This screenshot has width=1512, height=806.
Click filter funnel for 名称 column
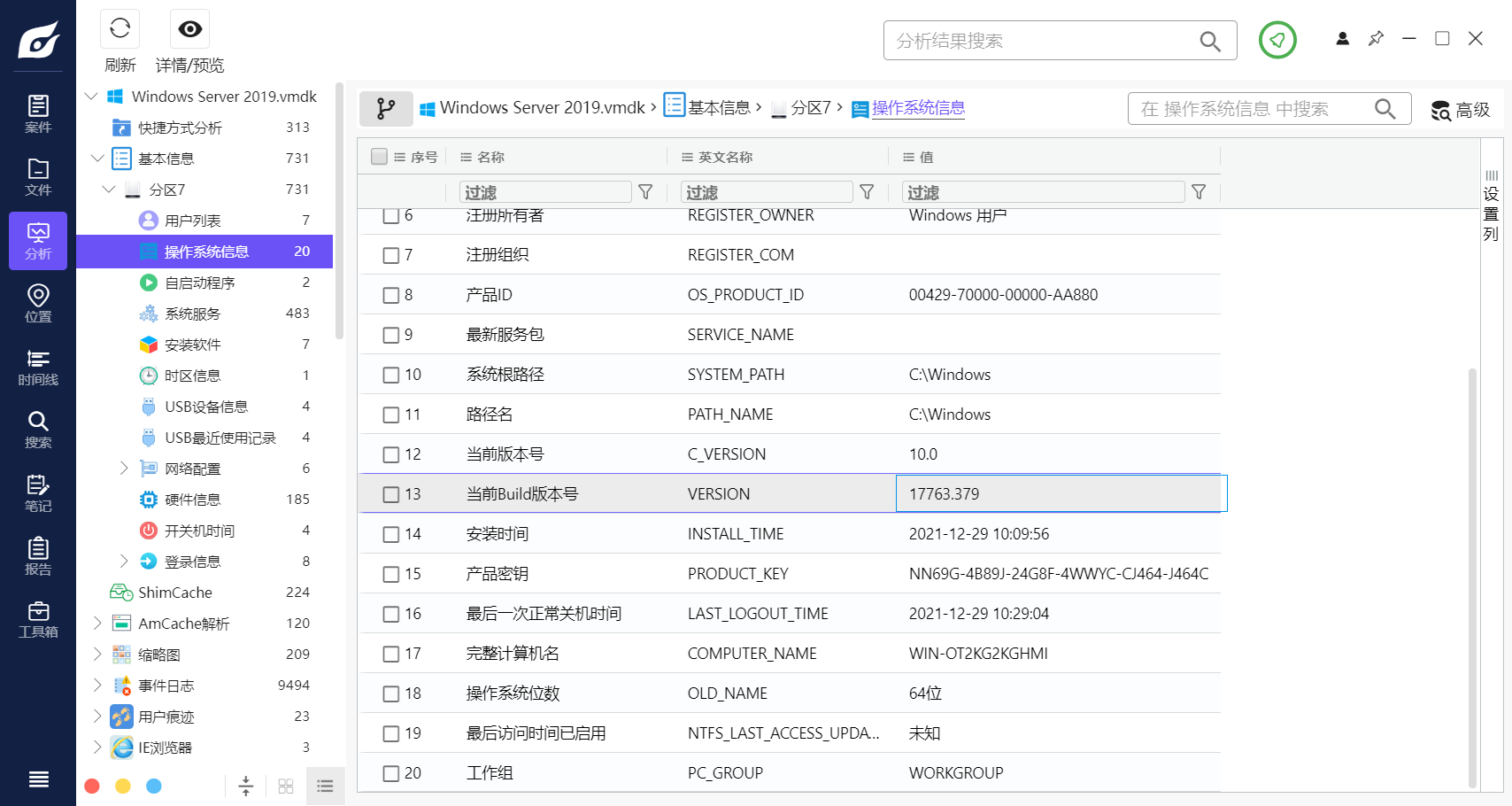point(645,192)
